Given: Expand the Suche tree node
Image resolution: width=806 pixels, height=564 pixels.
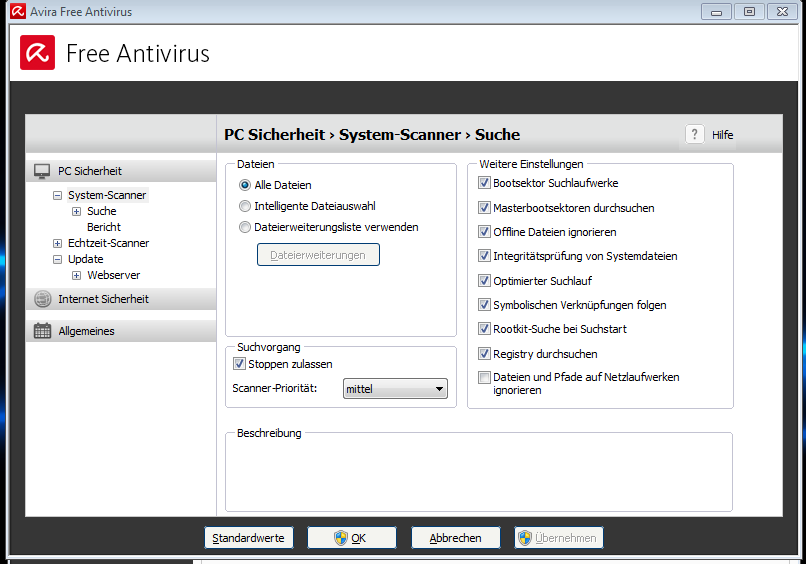Looking at the screenshot, I should pyautogui.click(x=77, y=212).
